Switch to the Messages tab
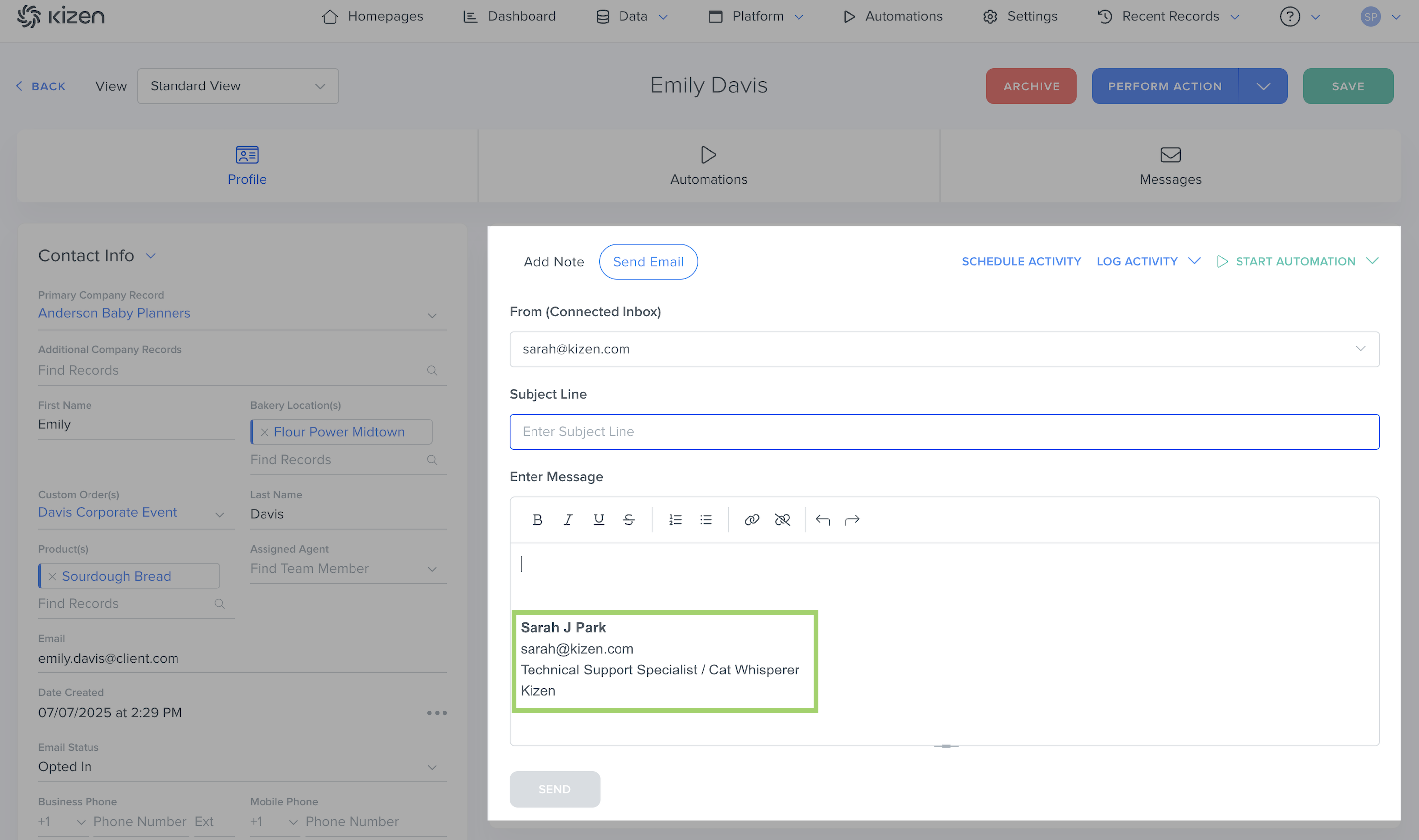This screenshot has width=1419, height=840. click(1170, 166)
